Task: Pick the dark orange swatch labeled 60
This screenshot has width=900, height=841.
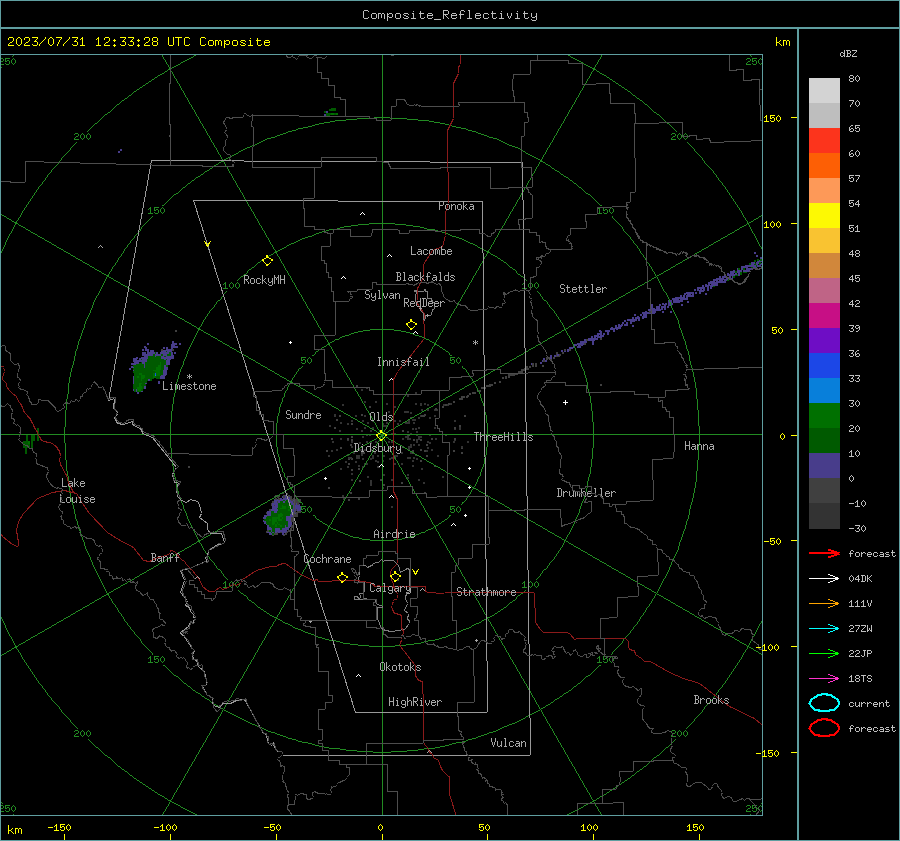Action: [x=824, y=165]
